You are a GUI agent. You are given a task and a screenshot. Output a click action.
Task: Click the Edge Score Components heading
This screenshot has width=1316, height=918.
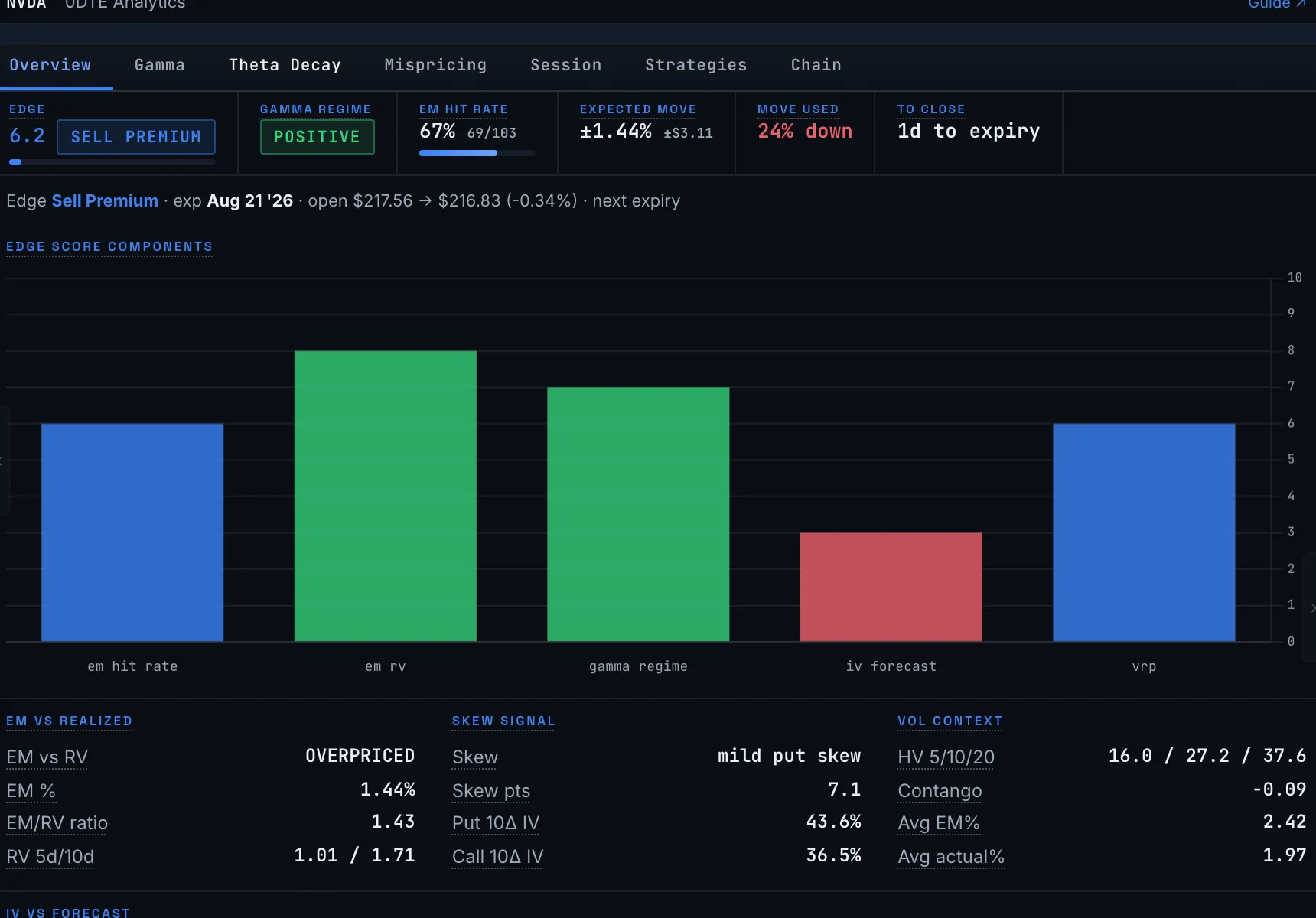(x=109, y=246)
